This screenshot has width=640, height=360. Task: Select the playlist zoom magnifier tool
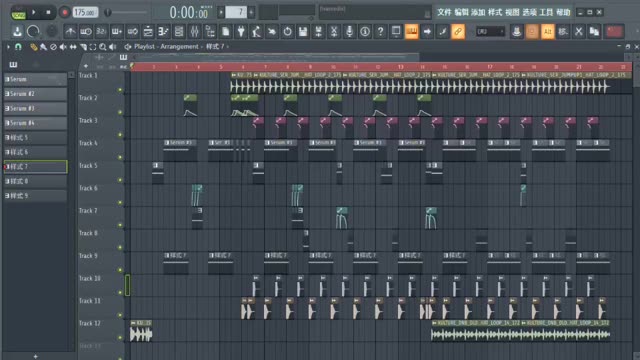[103, 47]
